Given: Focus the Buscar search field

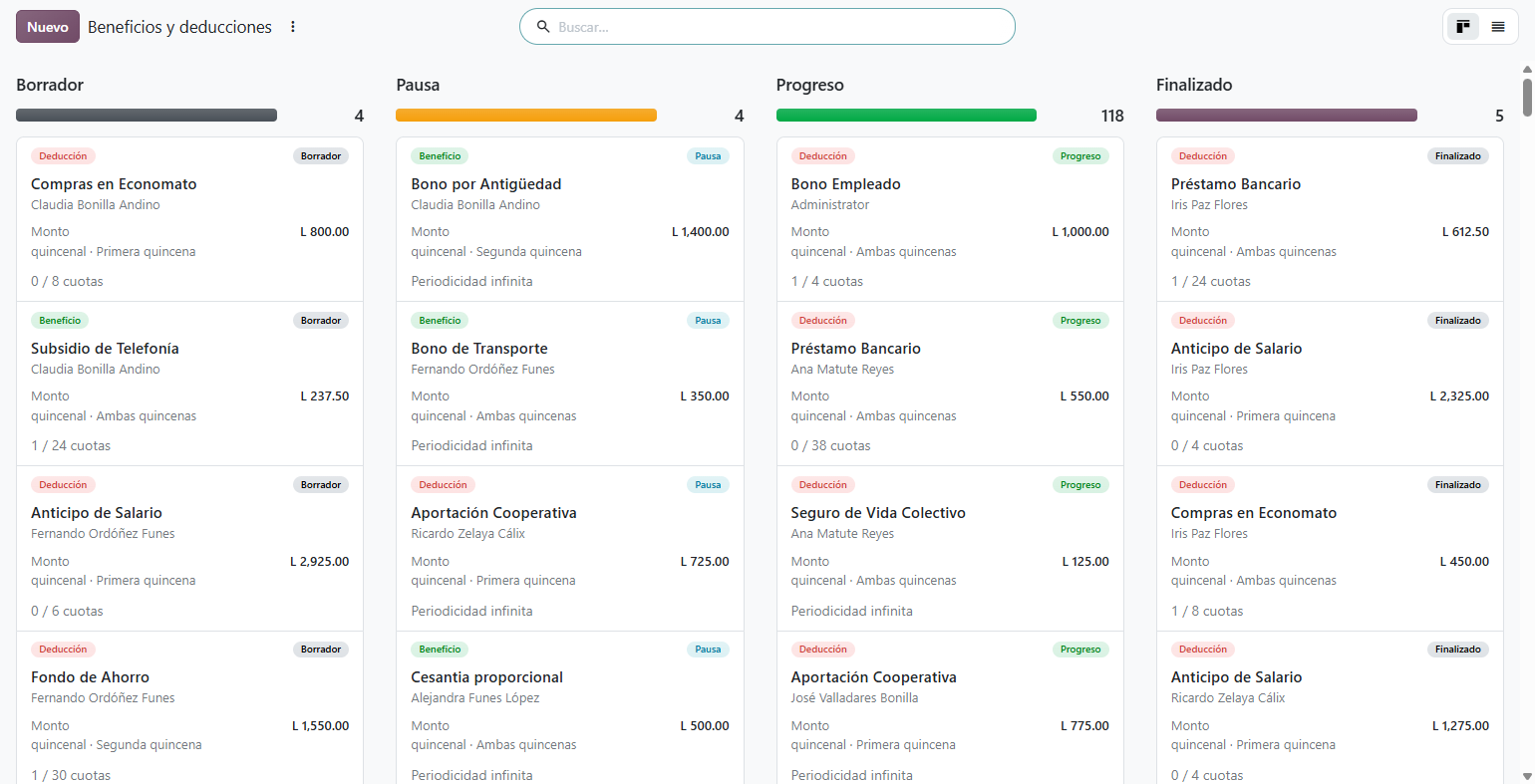Looking at the screenshot, I should 767,27.
